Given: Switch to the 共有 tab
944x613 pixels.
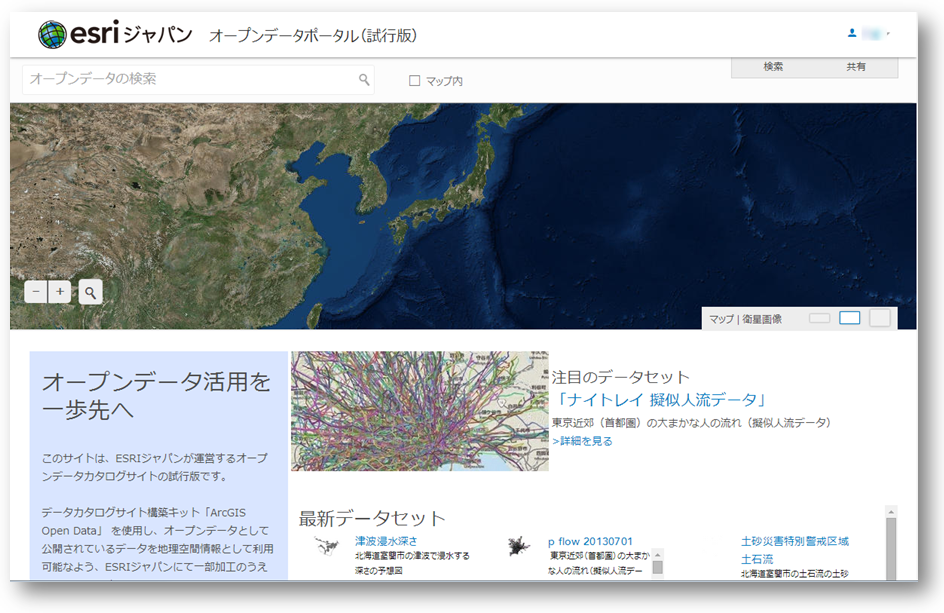Looking at the screenshot, I should point(856,67).
